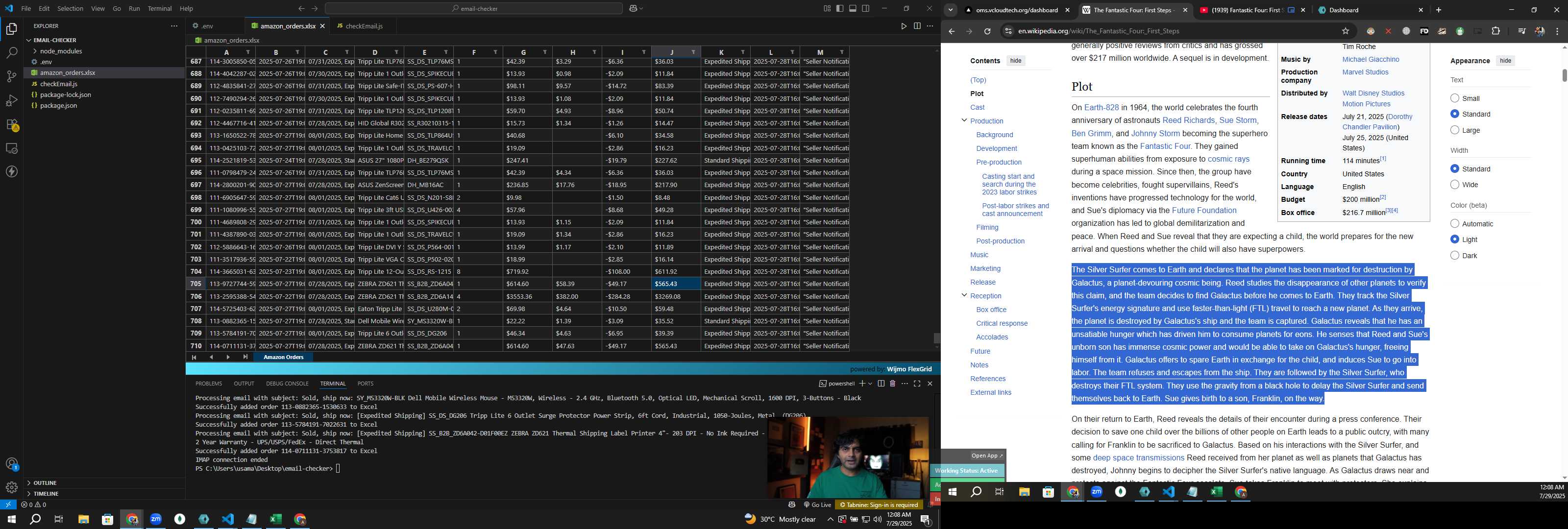
Task: Open the File menu
Action: (25, 8)
